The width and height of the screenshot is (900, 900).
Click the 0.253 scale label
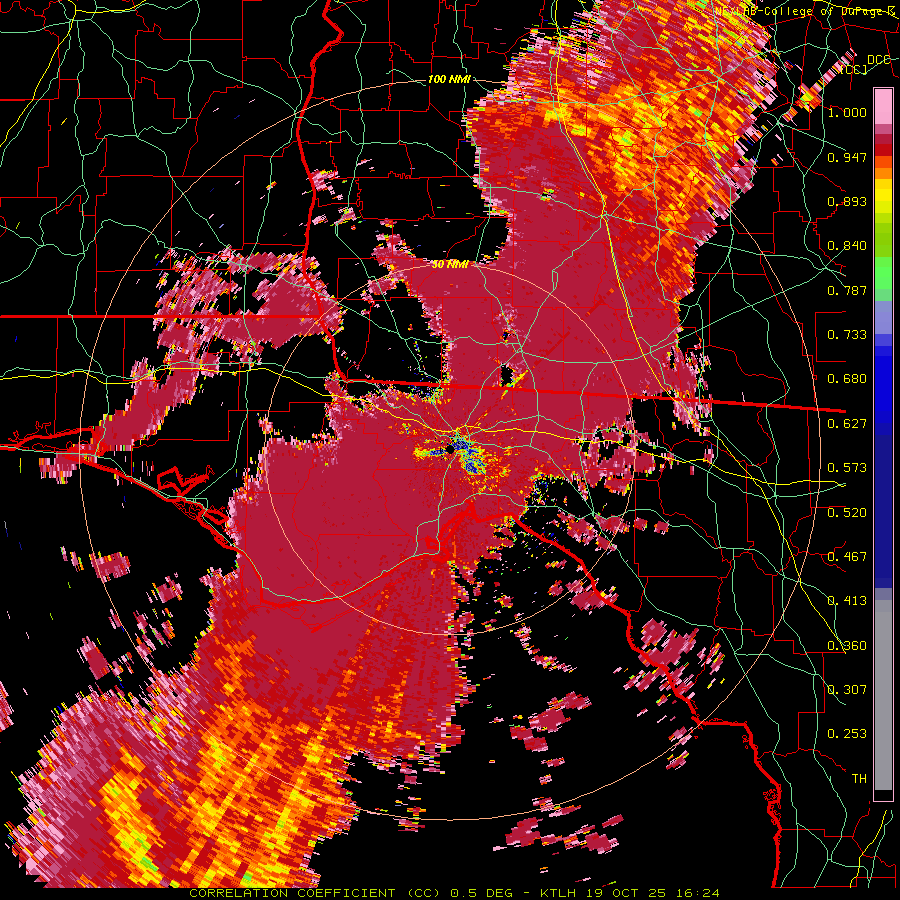tap(847, 734)
